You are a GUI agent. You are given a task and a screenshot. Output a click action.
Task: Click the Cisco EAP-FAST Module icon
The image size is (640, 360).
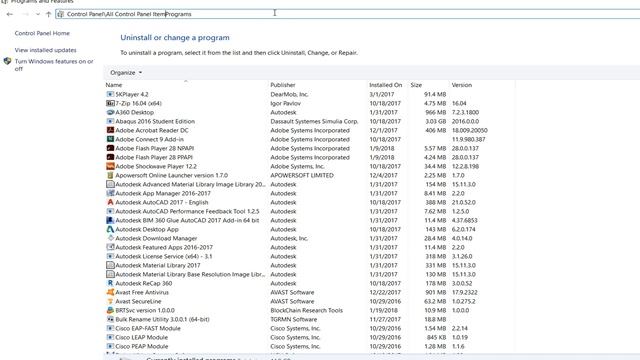click(x=110, y=328)
